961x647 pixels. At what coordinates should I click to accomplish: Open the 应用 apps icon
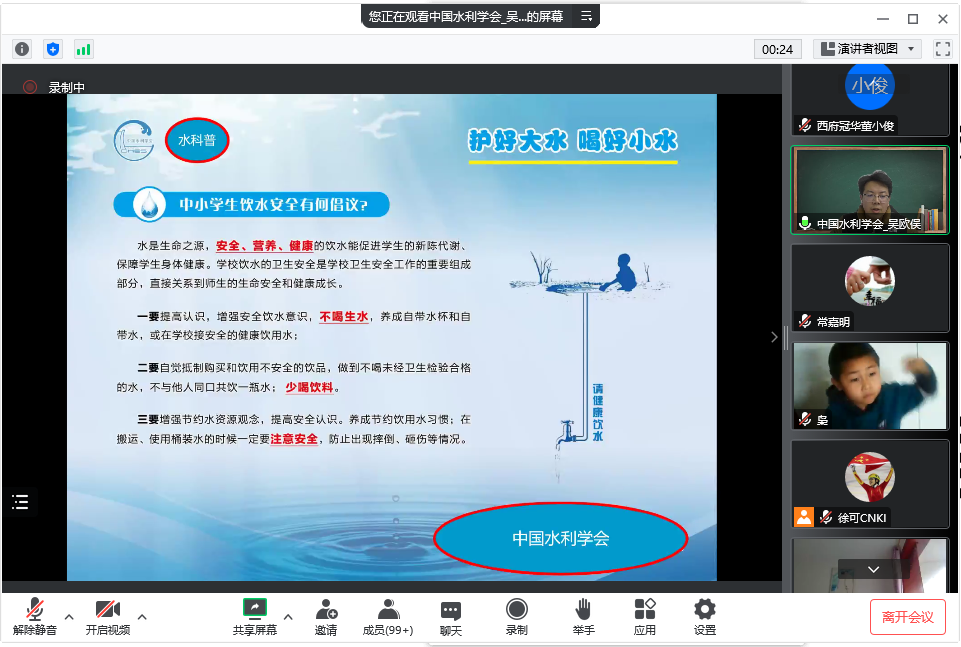(645, 616)
